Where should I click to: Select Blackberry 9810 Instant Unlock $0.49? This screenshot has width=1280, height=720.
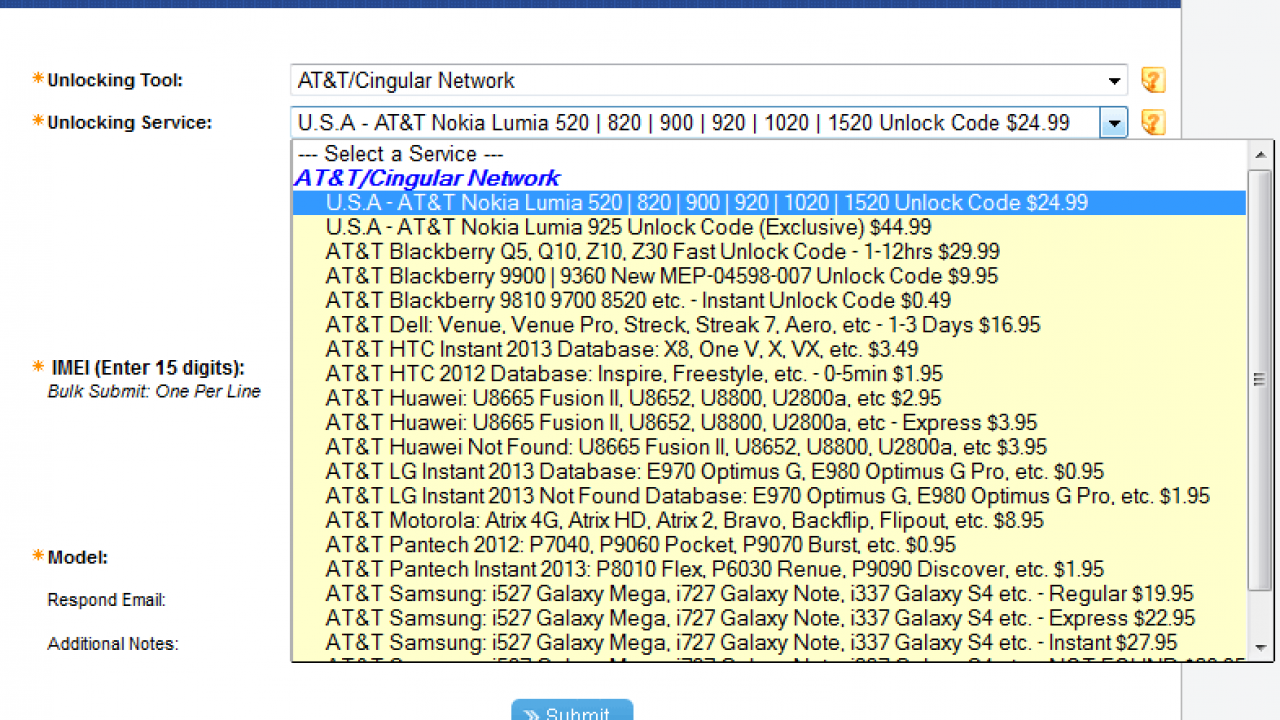click(769, 300)
